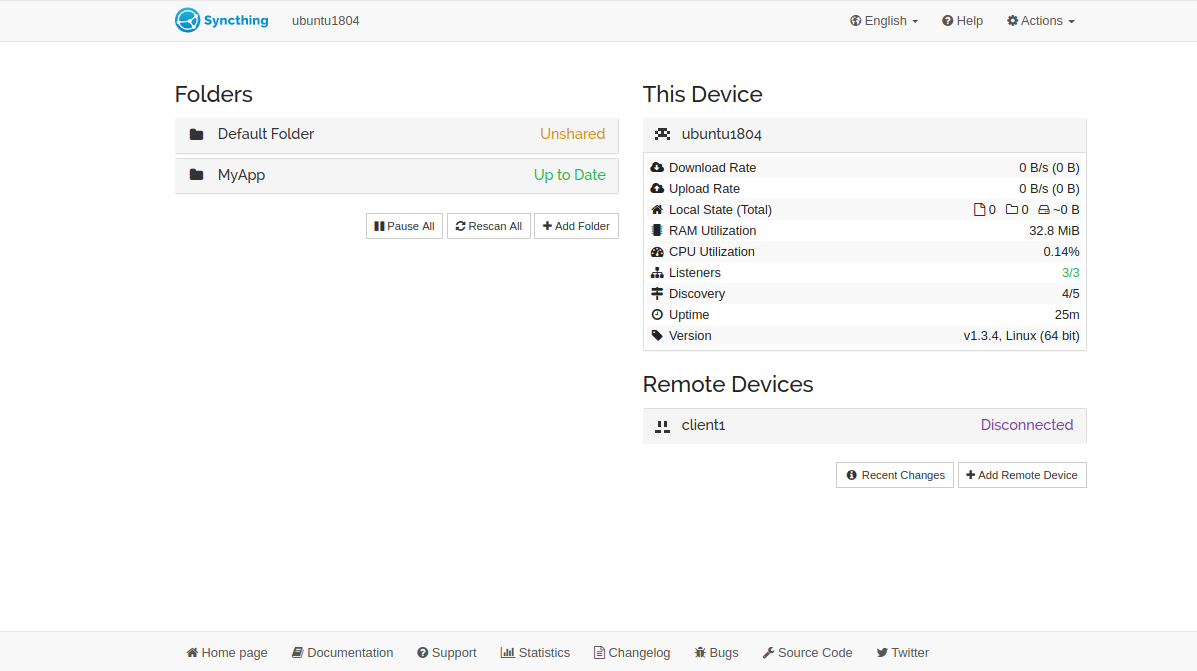The width and height of the screenshot is (1197, 671).
Task: Open the Actions menu
Action: coord(1041,21)
